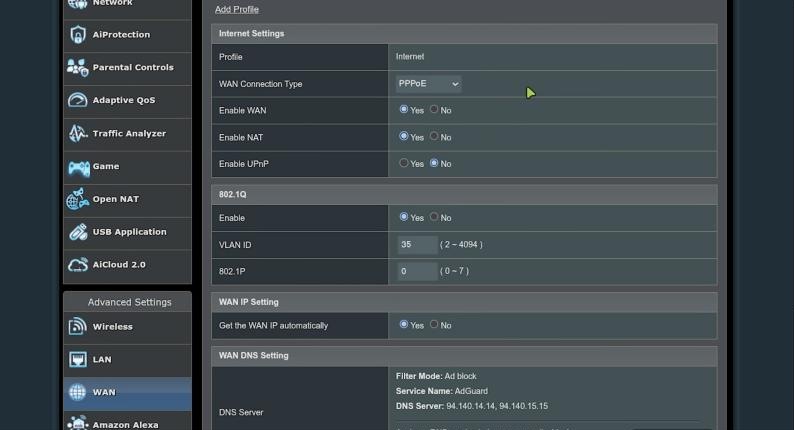Open the Parental Controls people icon

click(77, 67)
